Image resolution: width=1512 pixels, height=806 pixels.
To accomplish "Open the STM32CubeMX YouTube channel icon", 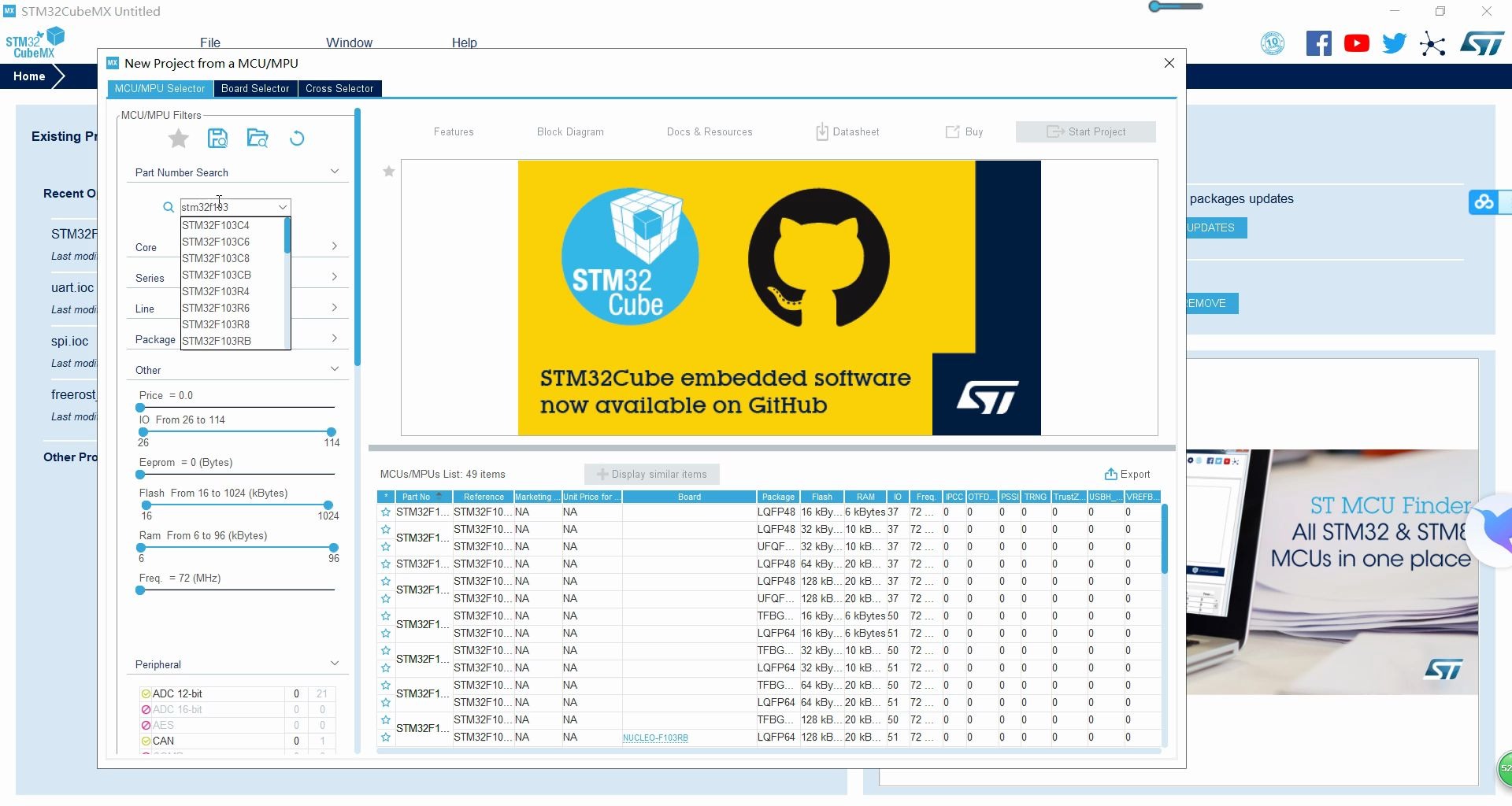I will tap(1356, 43).
